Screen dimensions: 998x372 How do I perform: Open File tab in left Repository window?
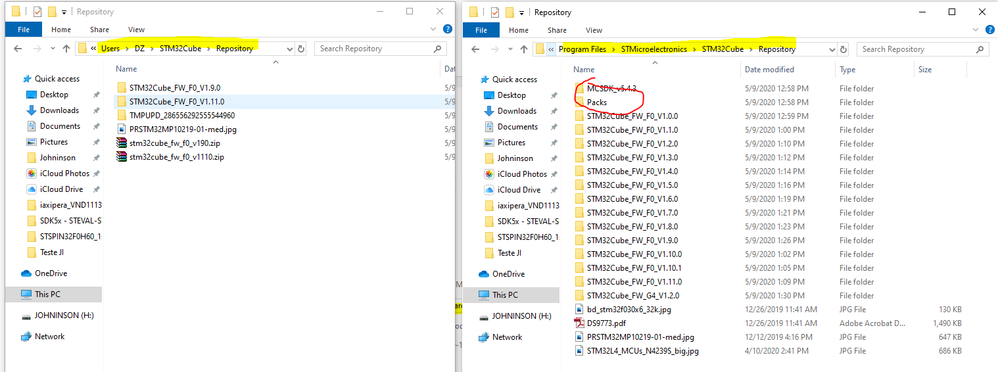click(23, 29)
